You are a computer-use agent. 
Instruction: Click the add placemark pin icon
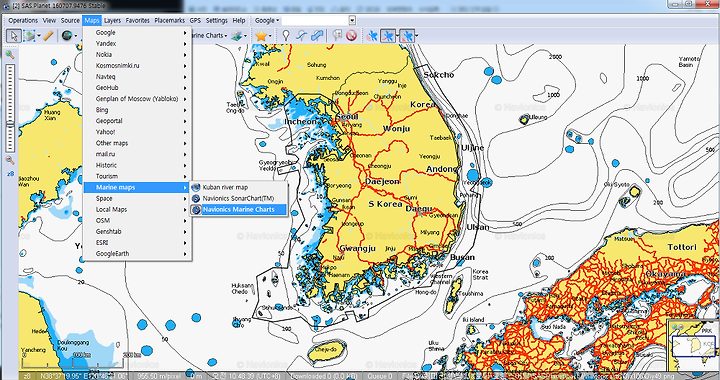point(286,35)
